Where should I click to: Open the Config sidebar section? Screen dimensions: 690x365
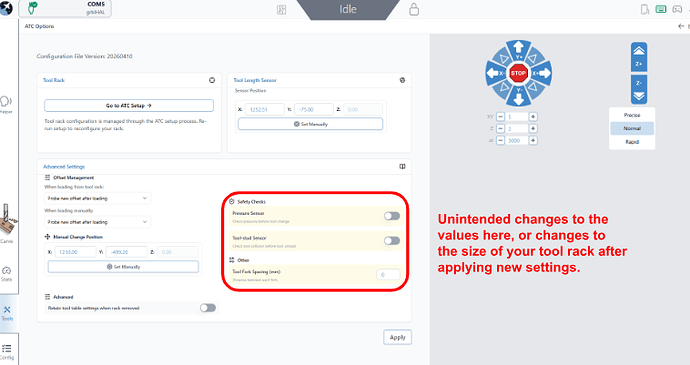(7, 352)
